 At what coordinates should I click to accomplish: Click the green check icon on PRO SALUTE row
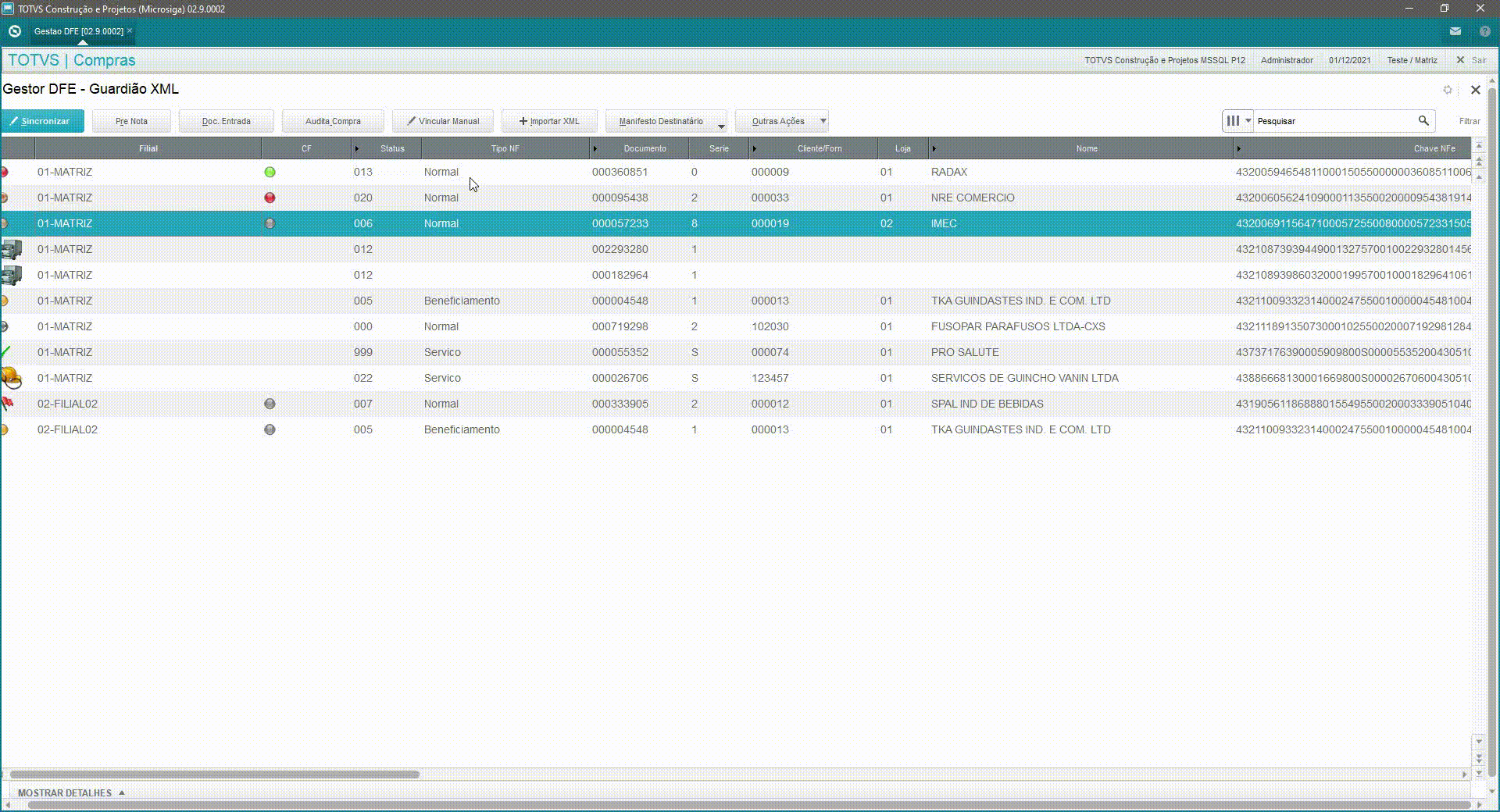coord(5,352)
